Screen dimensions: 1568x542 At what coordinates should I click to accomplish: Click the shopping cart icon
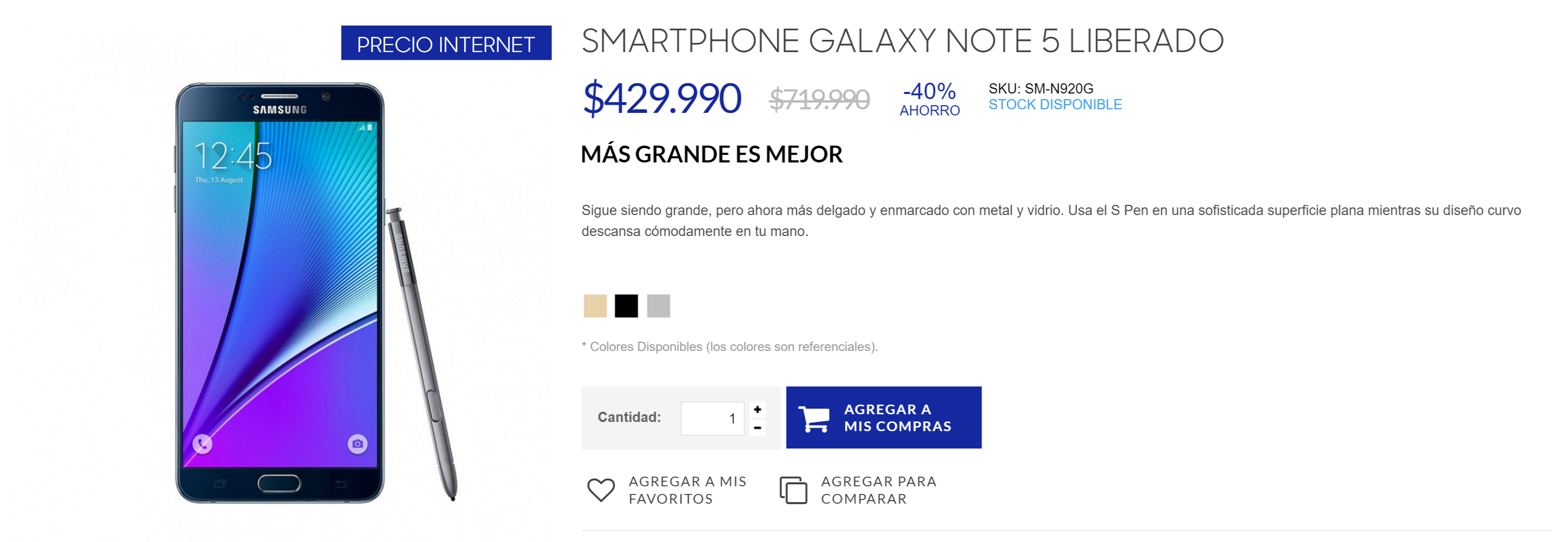(814, 418)
